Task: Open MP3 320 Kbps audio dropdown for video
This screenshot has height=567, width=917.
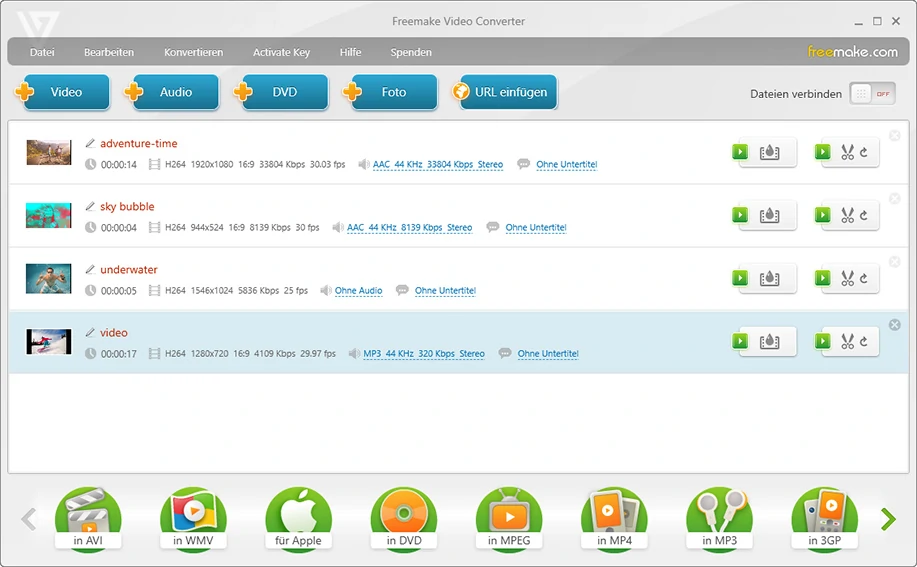Action: (x=424, y=354)
